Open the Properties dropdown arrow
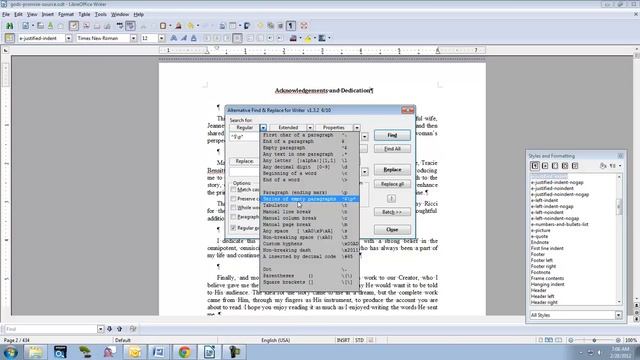Viewport: 640px width, 360px height. (x=357, y=128)
